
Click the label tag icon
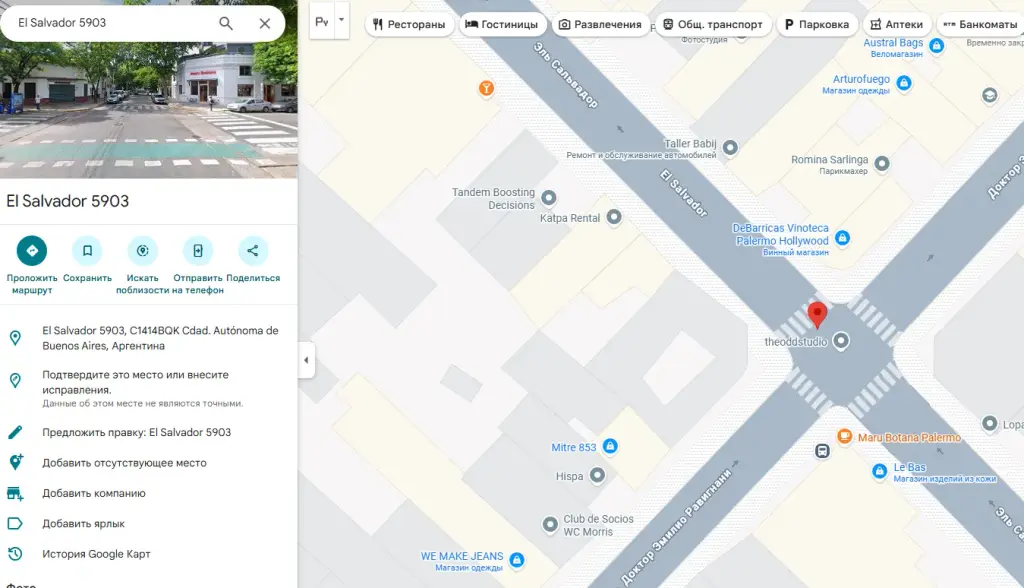pyautogui.click(x=15, y=524)
